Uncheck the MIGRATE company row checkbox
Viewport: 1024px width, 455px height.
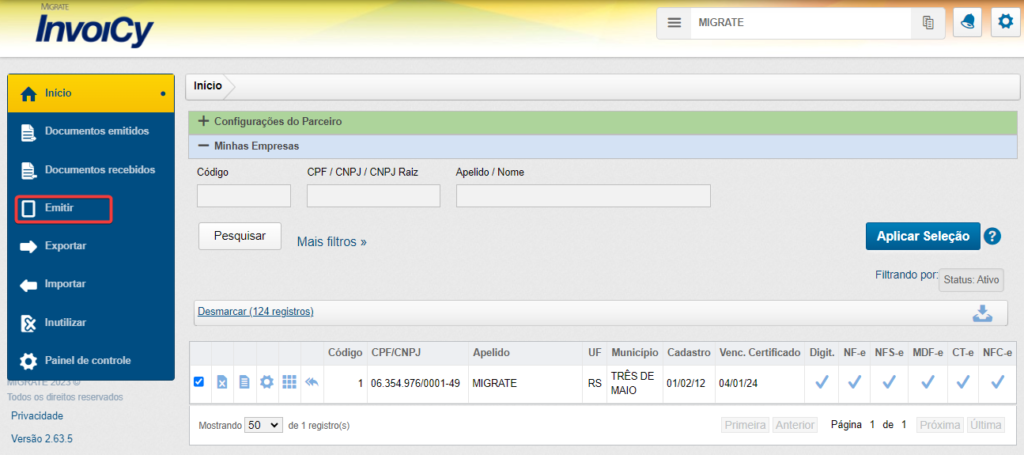(x=199, y=382)
